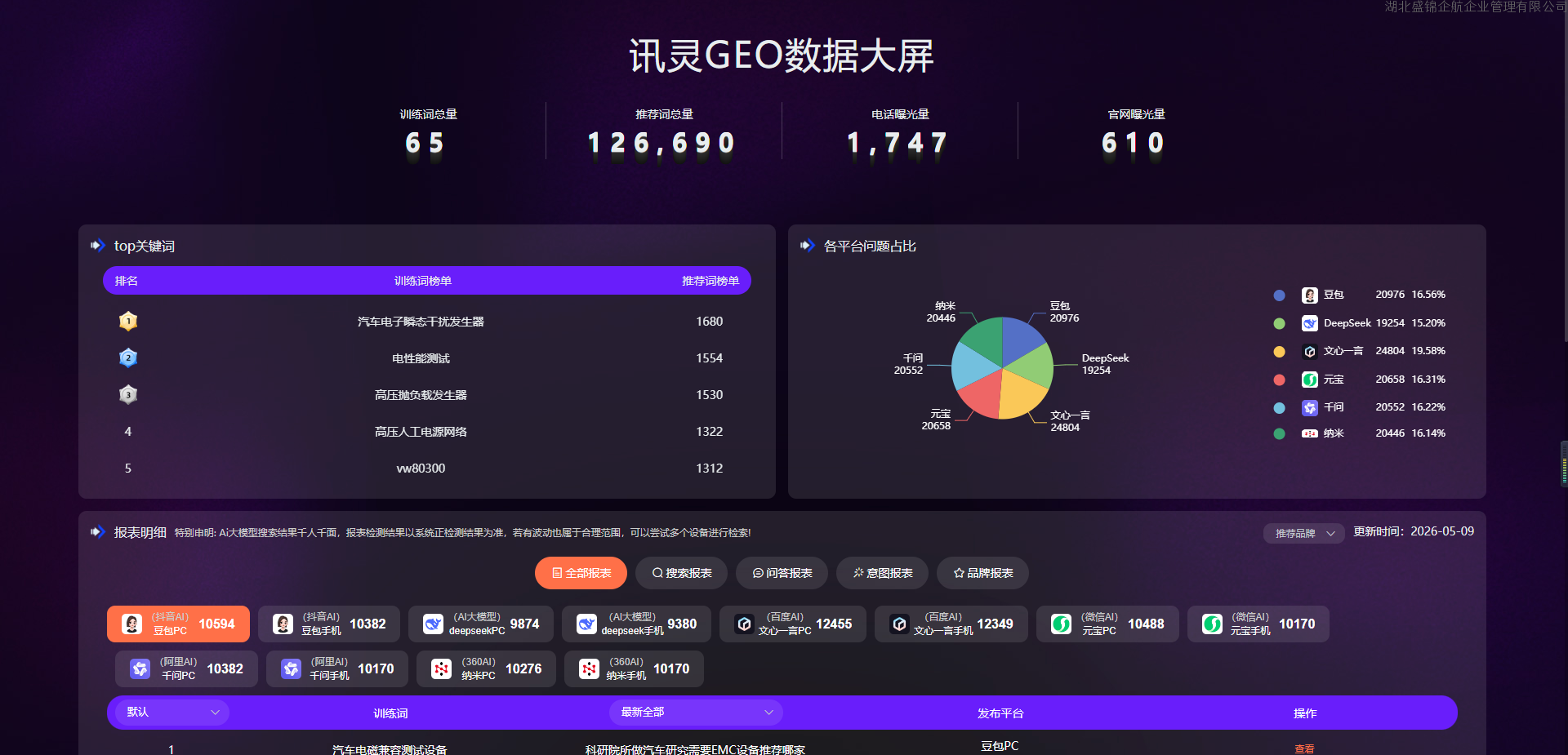The width and height of the screenshot is (1568, 755).
Task: Toggle the blue 豆包 legend dot
Action: (x=1280, y=295)
